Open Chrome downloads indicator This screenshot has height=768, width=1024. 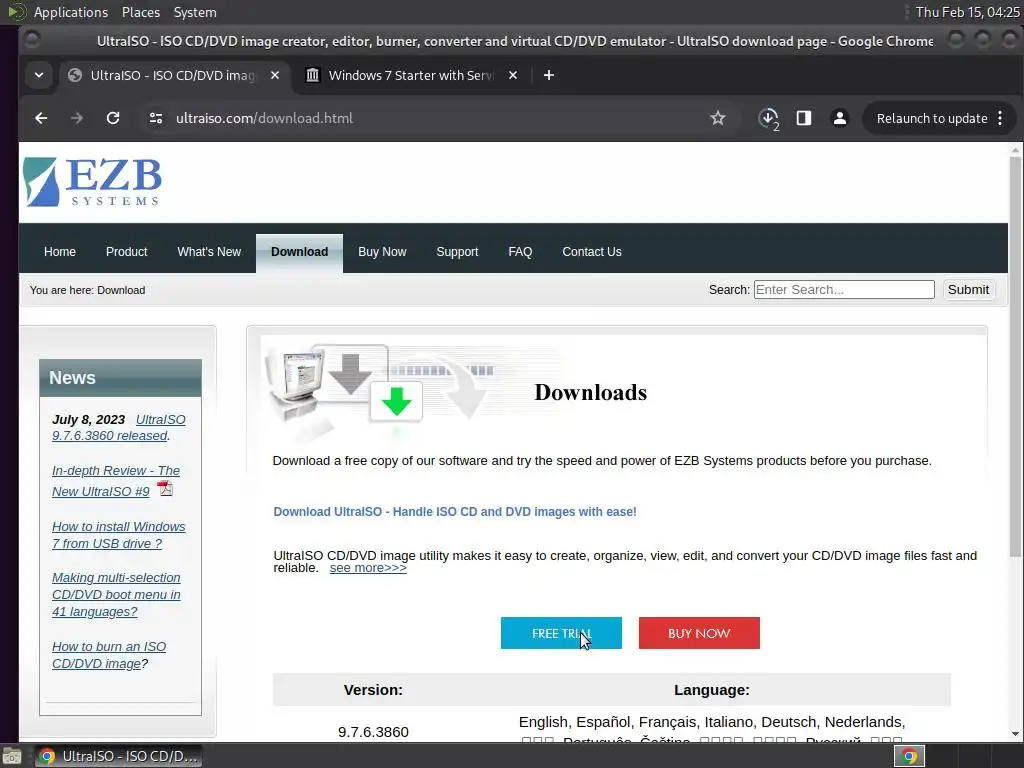[x=769, y=119]
